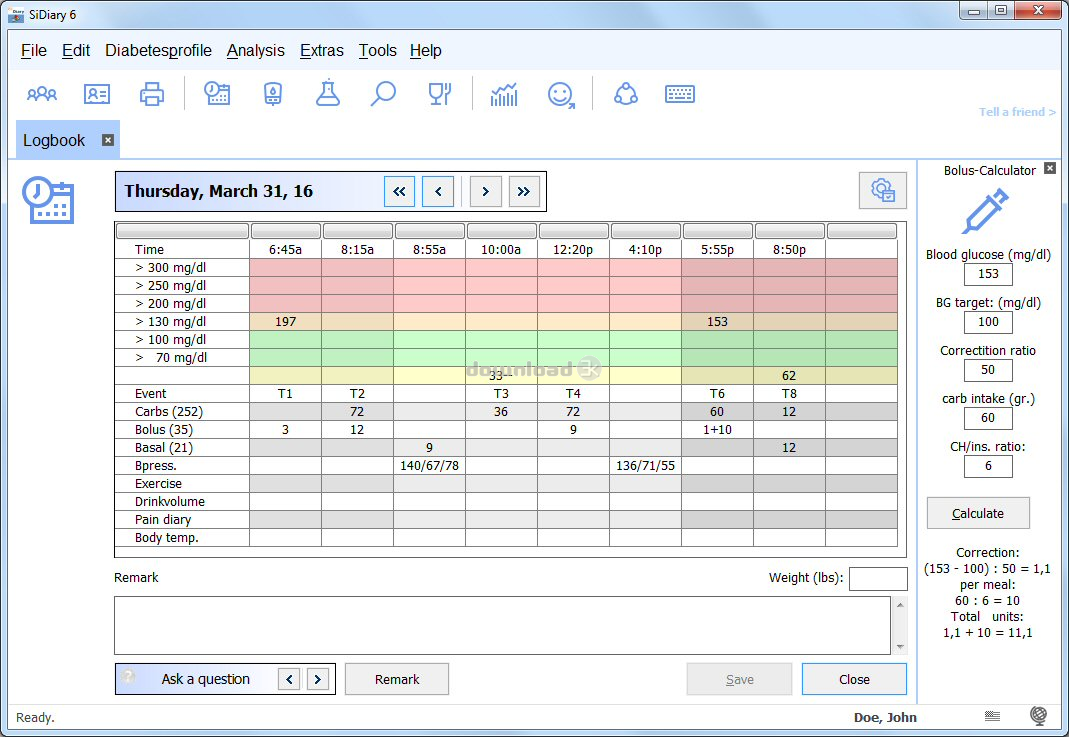The height and width of the screenshot is (737, 1069).
Task: Click the smiley face icon
Action: tap(561, 95)
